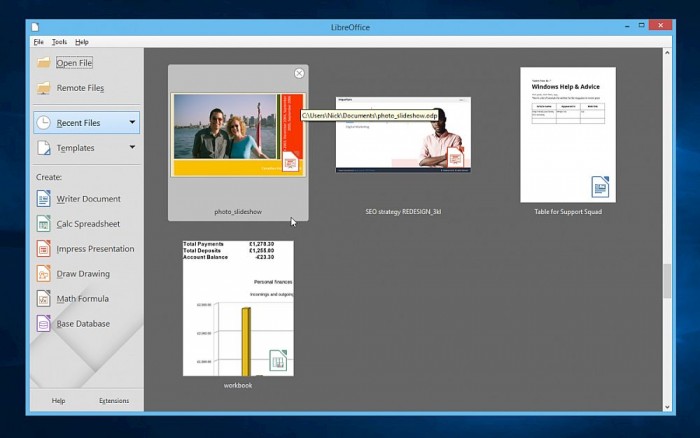This screenshot has height=438, width=700.
Task: Expand the Recent Files dropdown arrow
Action: click(132, 123)
